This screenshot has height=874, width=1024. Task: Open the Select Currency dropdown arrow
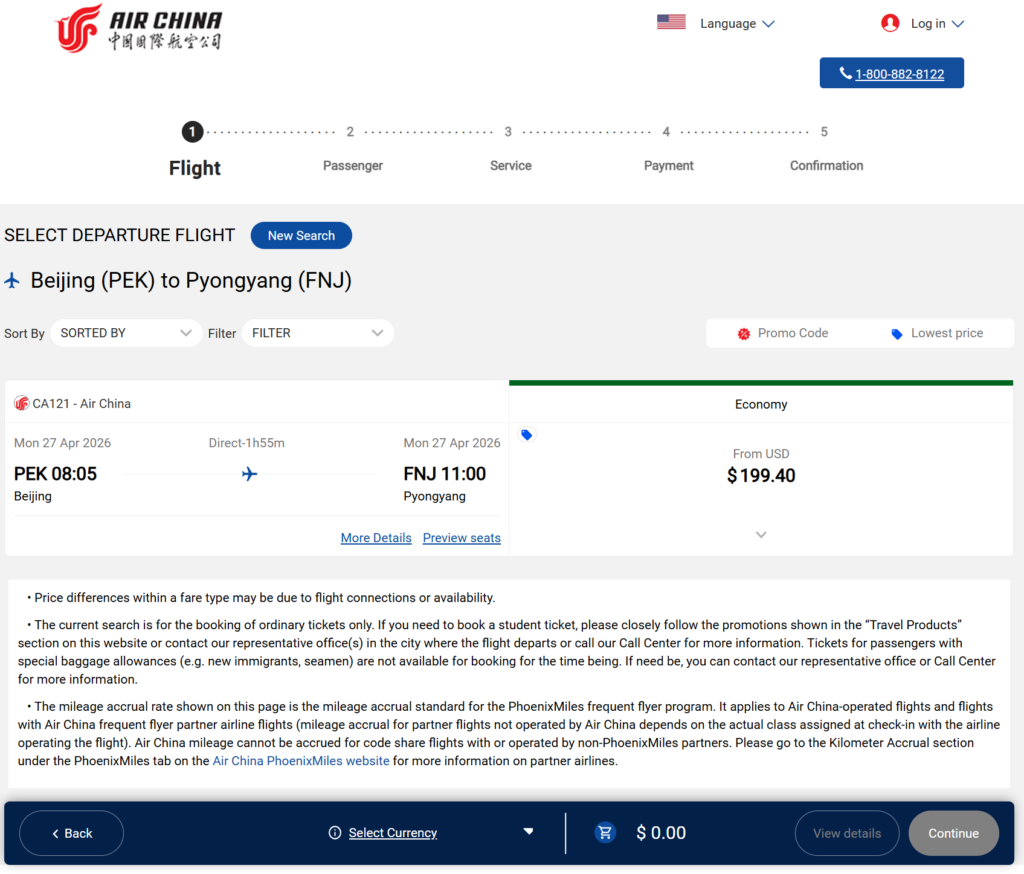point(528,832)
